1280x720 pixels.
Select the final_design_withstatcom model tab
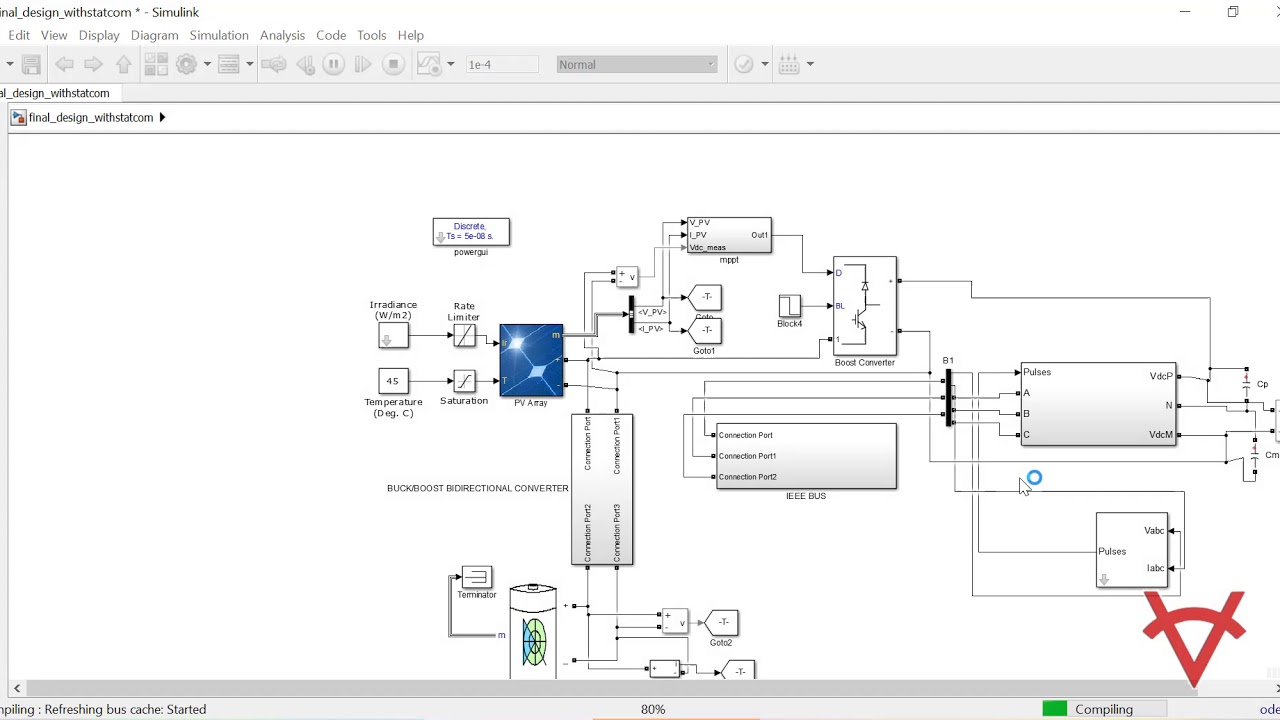pyautogui.click(x=58, y=93)
